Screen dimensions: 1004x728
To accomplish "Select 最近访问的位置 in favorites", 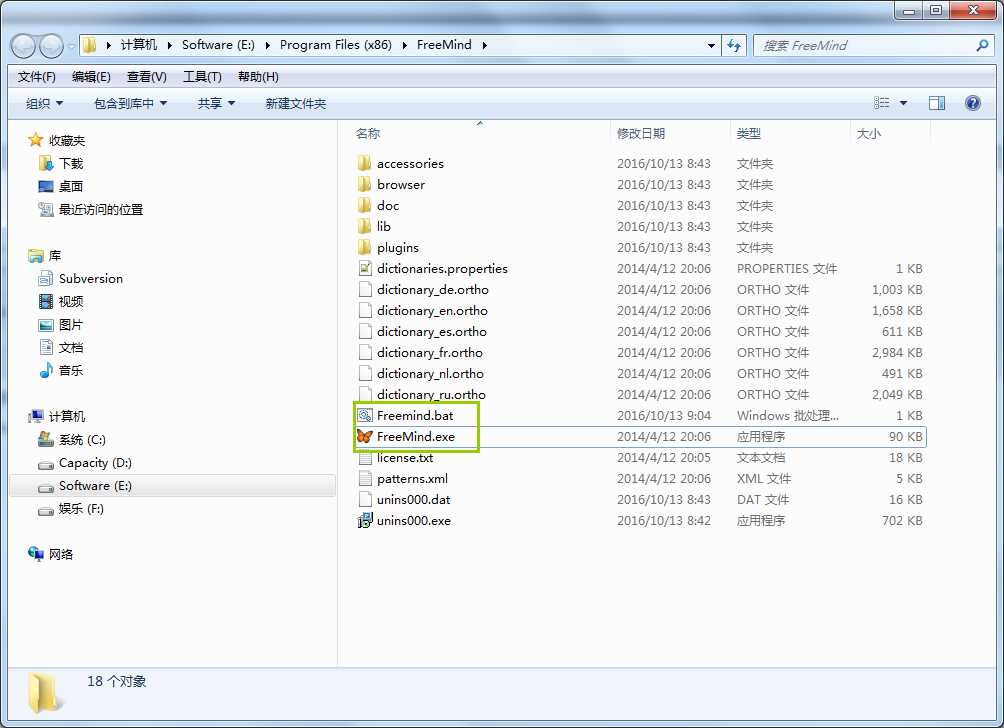I will coord(101,209).
